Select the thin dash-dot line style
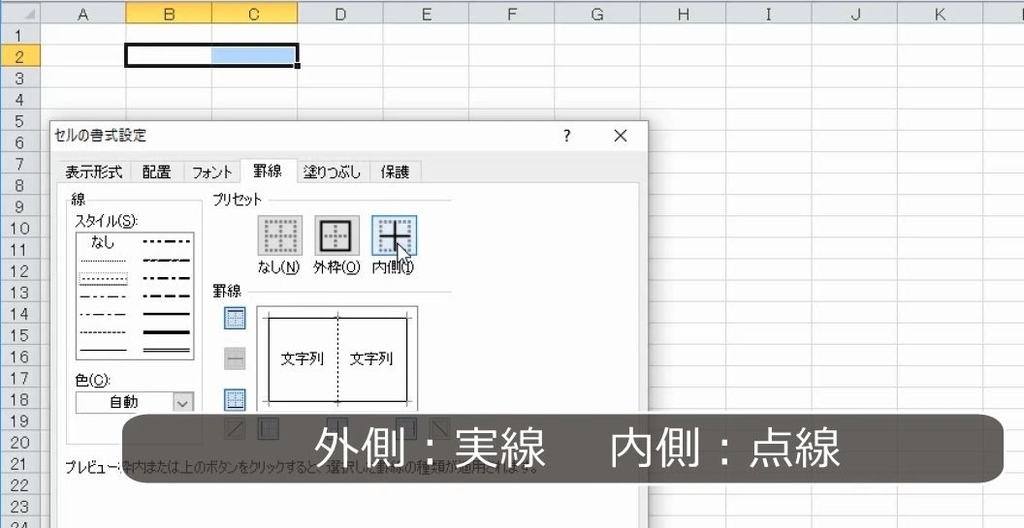The width and height of the screenshot is (1024, 528). click(x=103, y=314)
